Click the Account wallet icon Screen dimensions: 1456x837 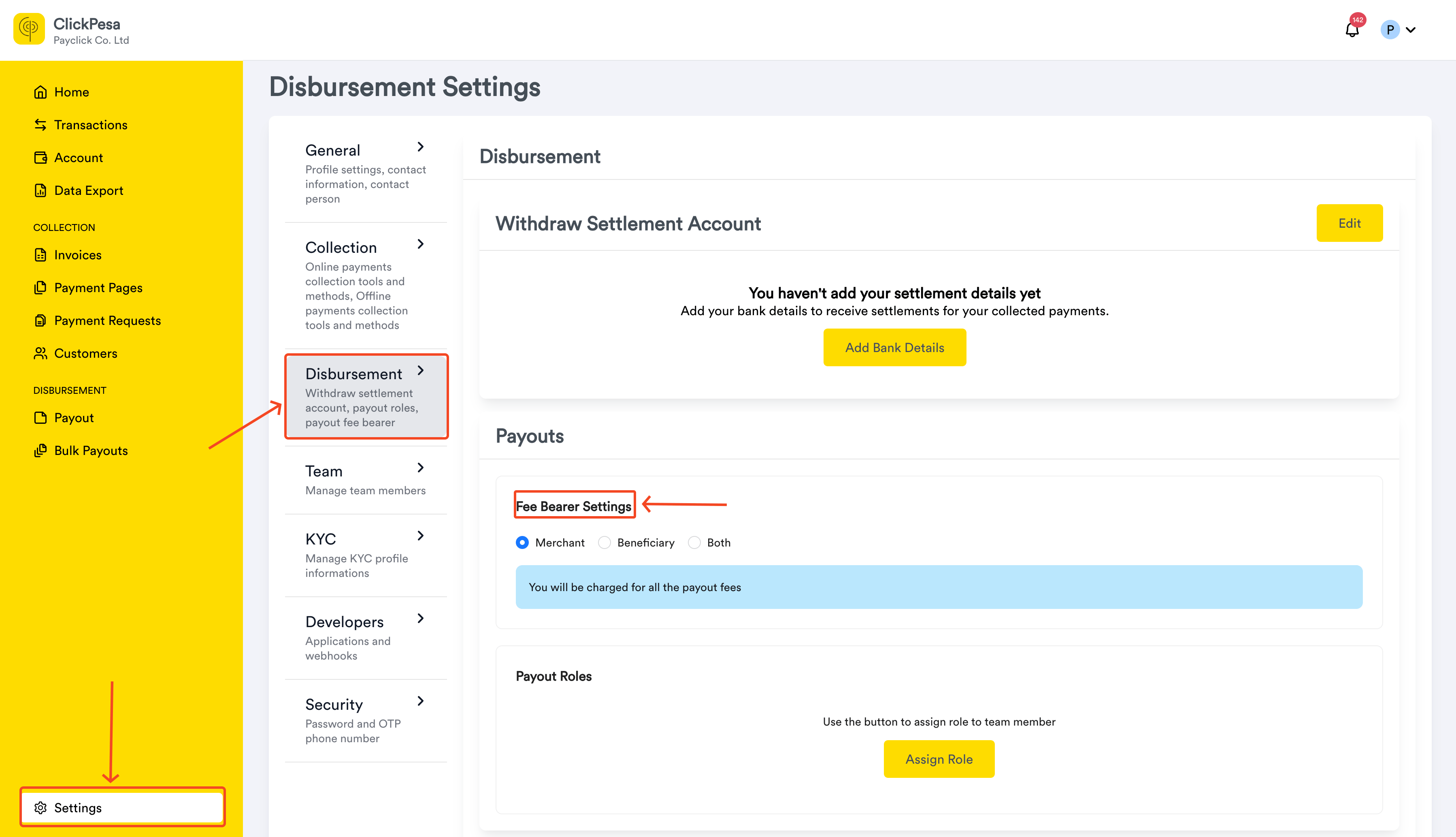tap(40, 158)
